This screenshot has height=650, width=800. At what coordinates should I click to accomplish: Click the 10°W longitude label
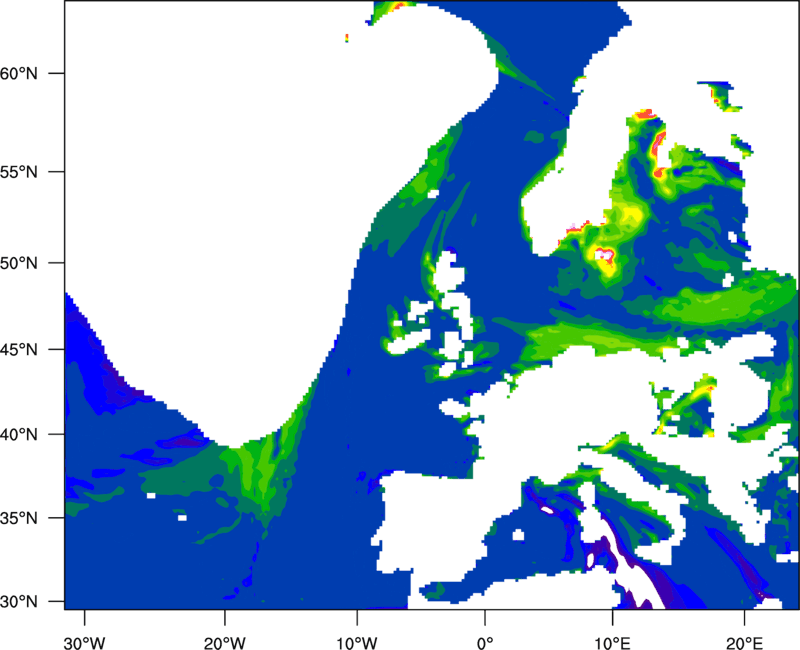356,643
